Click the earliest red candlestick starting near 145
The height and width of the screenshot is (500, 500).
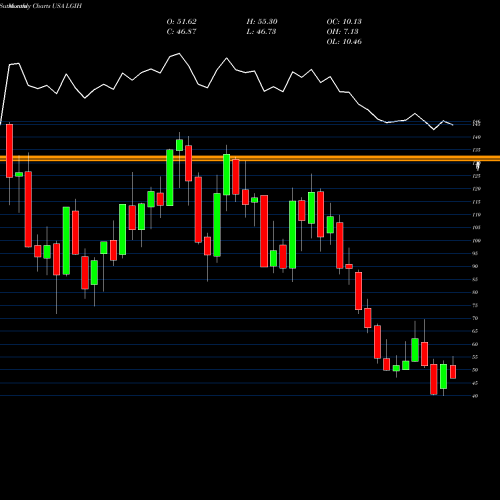tap(9, 151)
